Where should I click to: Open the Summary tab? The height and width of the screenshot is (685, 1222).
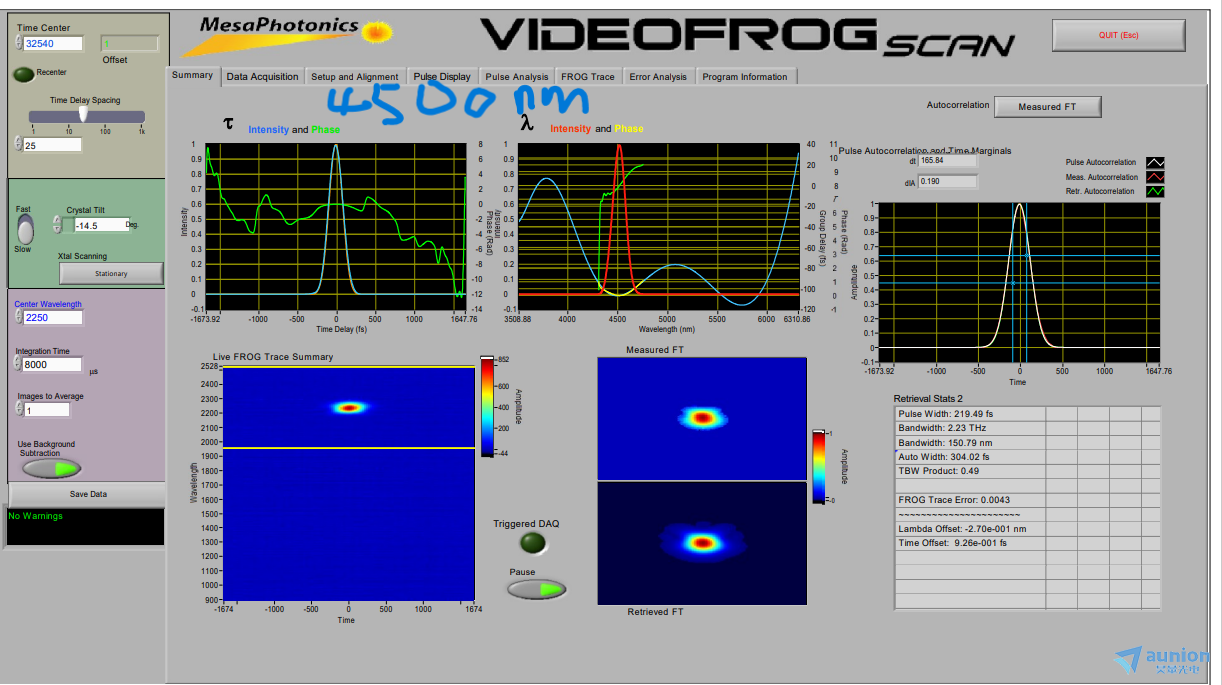pos(192,75)
